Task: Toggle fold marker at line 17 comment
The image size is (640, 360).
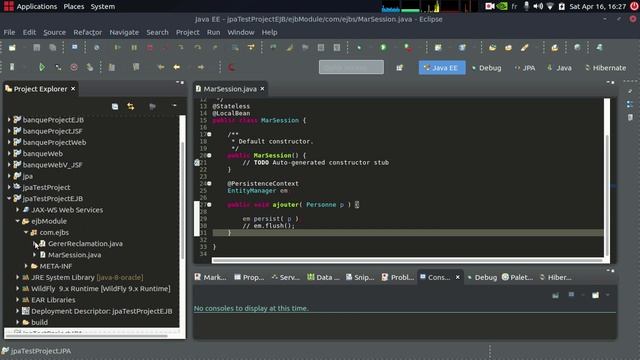Action: coord(209,134)
